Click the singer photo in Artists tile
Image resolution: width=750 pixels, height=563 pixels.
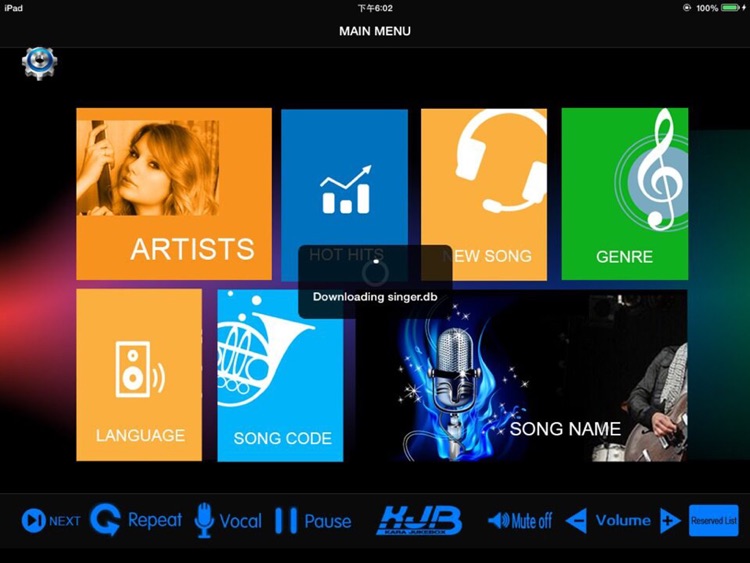coord(148,167)
